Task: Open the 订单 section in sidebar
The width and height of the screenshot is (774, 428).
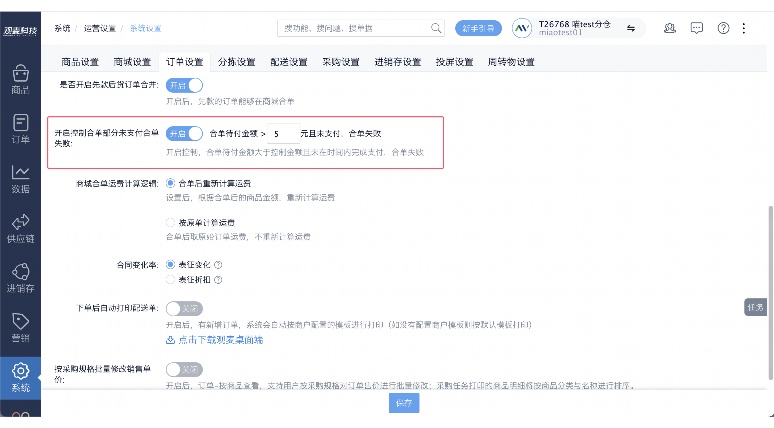Action: click(x=20, y=129)
